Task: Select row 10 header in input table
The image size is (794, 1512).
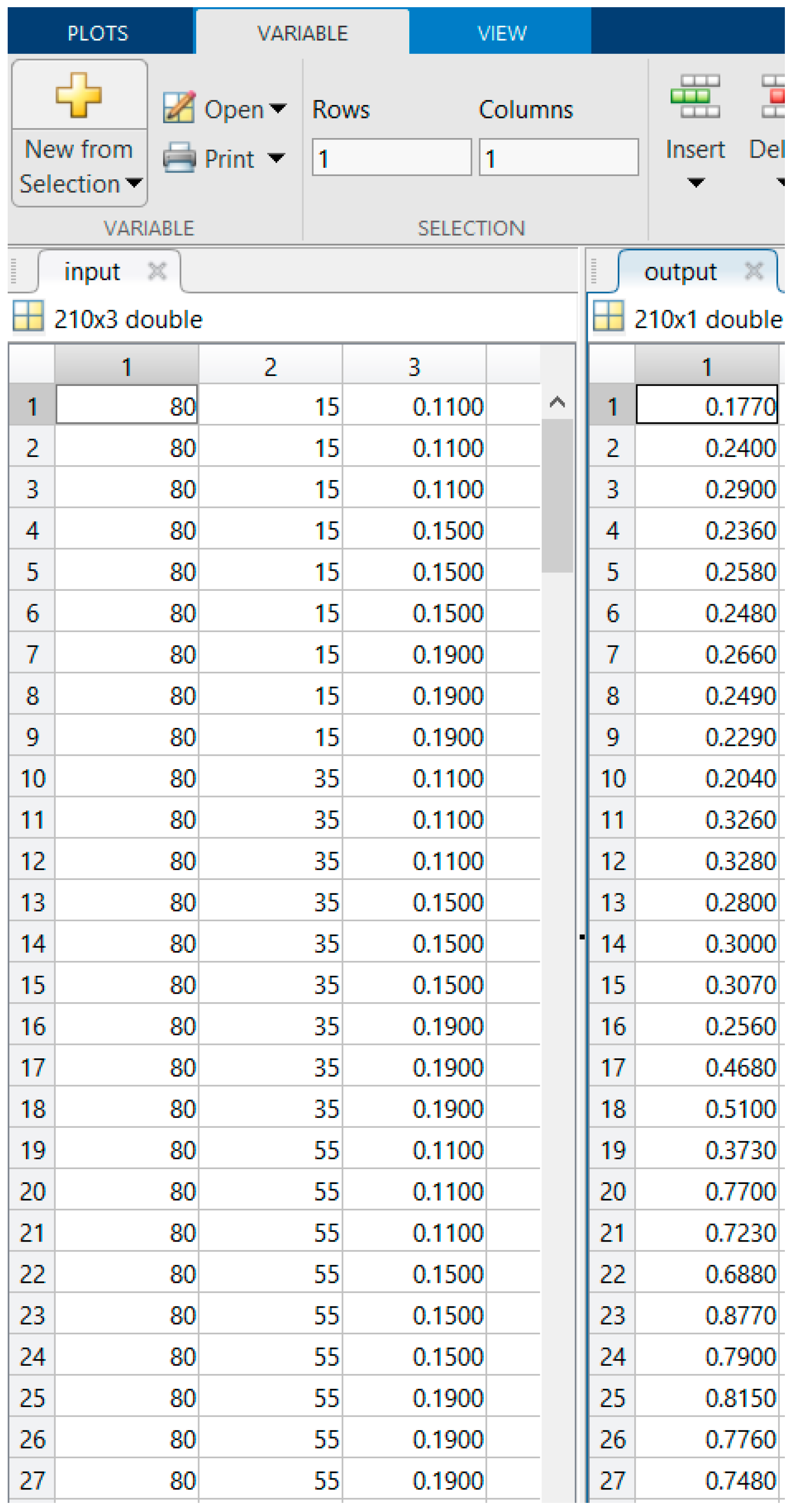Action: click(32, 778)
